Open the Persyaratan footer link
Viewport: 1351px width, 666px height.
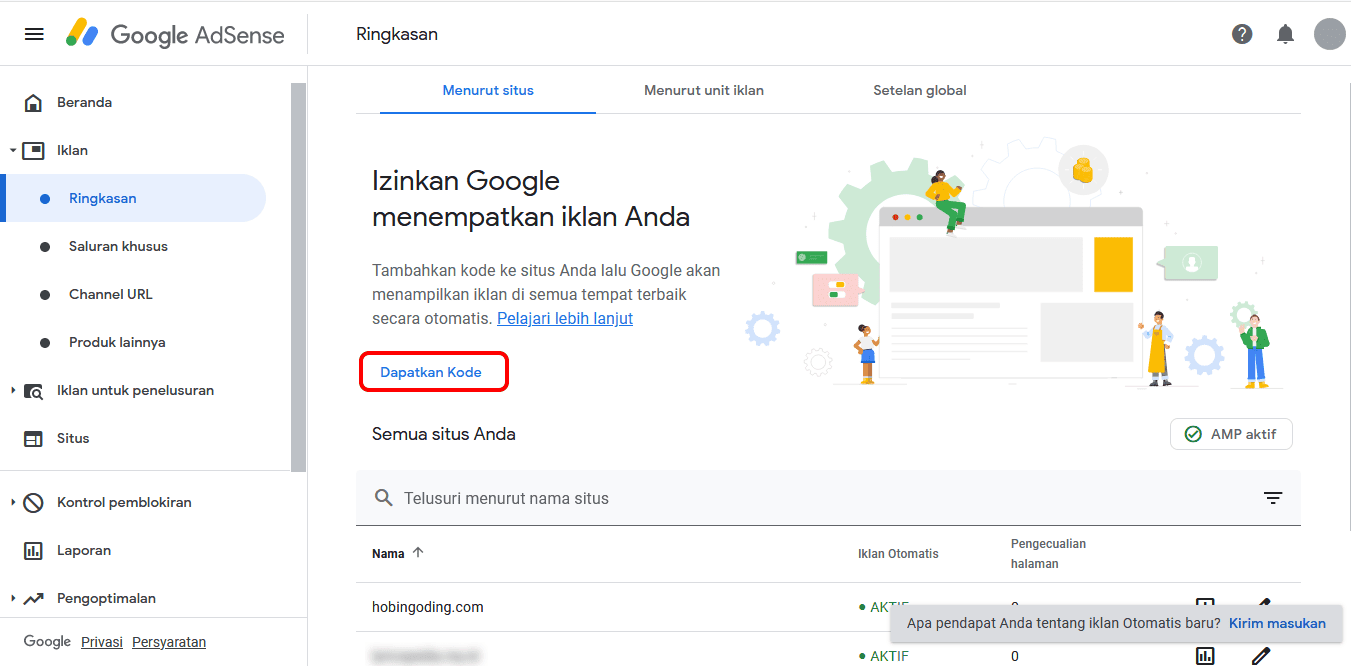(x=169, y=642)
